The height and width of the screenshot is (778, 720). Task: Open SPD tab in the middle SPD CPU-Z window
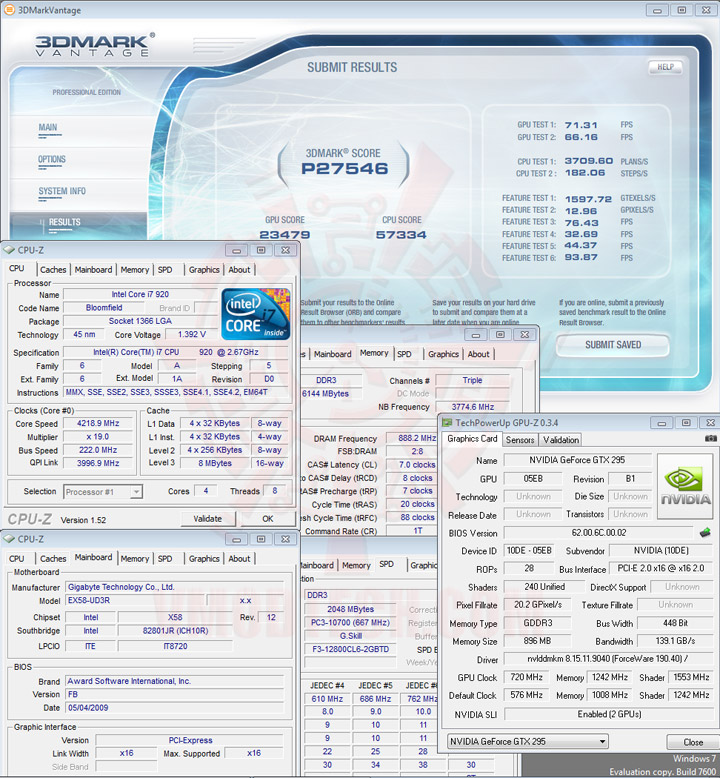coord(387,564)
